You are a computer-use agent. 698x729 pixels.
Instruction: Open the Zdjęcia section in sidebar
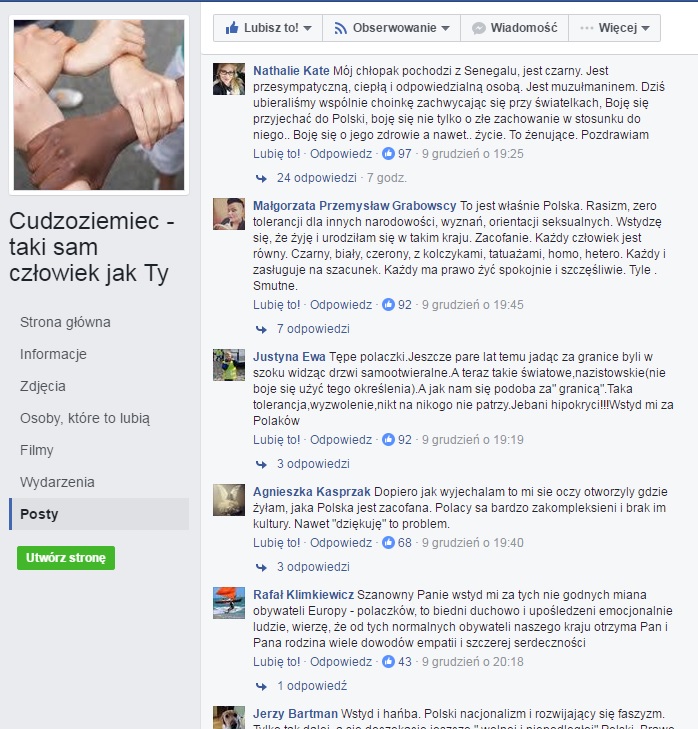(43, 386)
